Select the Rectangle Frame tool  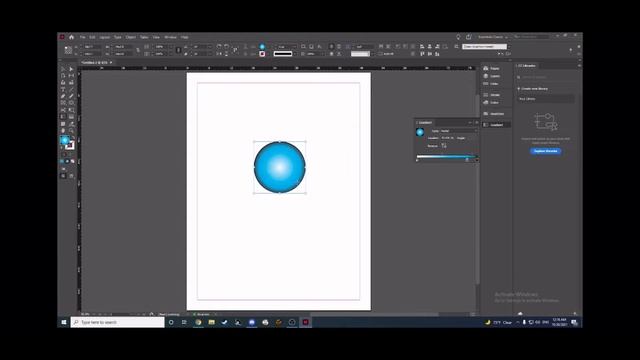(63, 103)
